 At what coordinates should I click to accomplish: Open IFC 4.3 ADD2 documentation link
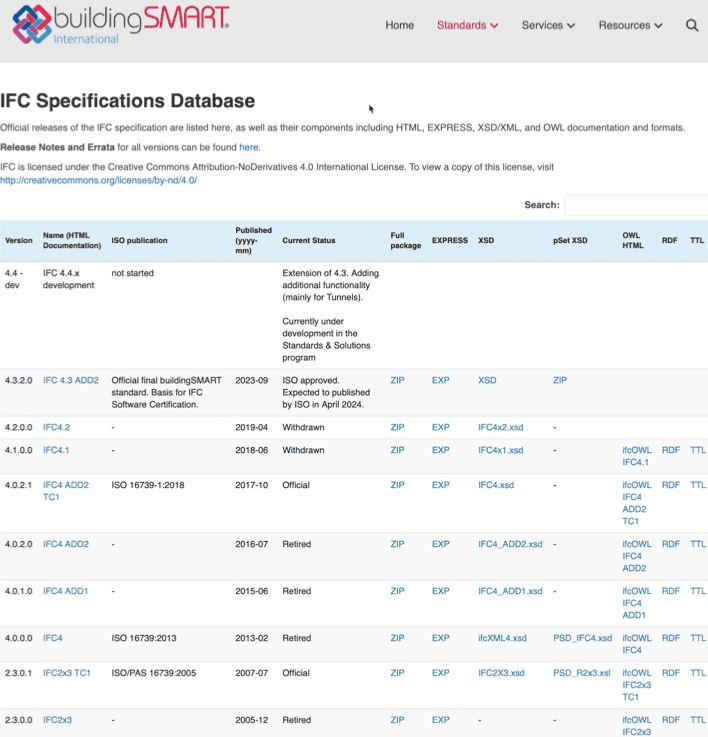pyautogui.click(x=71, y=380)
